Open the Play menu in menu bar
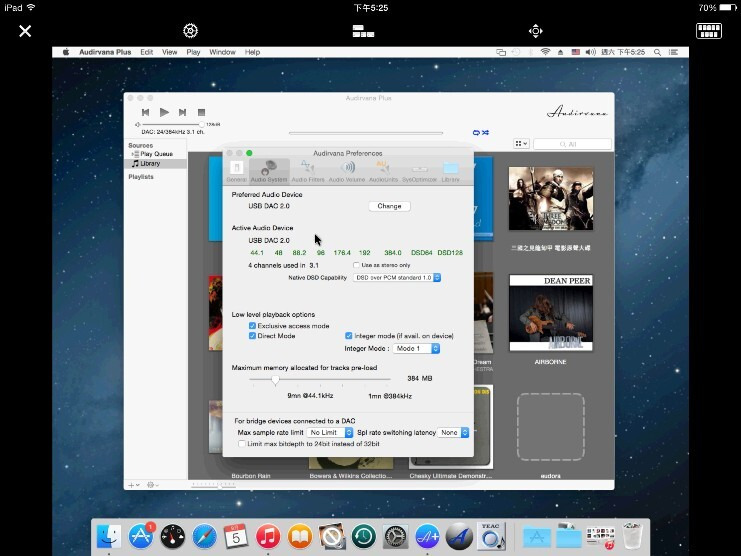Screen dimensions: 741x556 193,52
